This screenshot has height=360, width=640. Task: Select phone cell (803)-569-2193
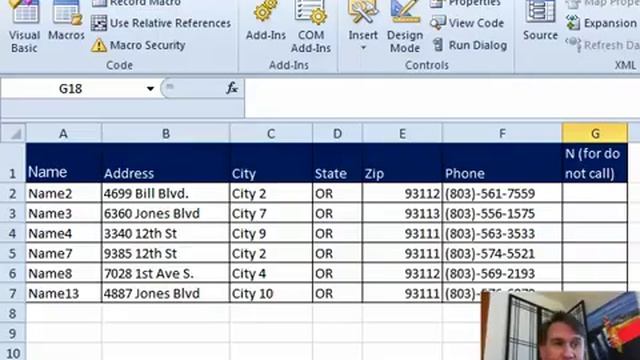click(x=502, y=273)
